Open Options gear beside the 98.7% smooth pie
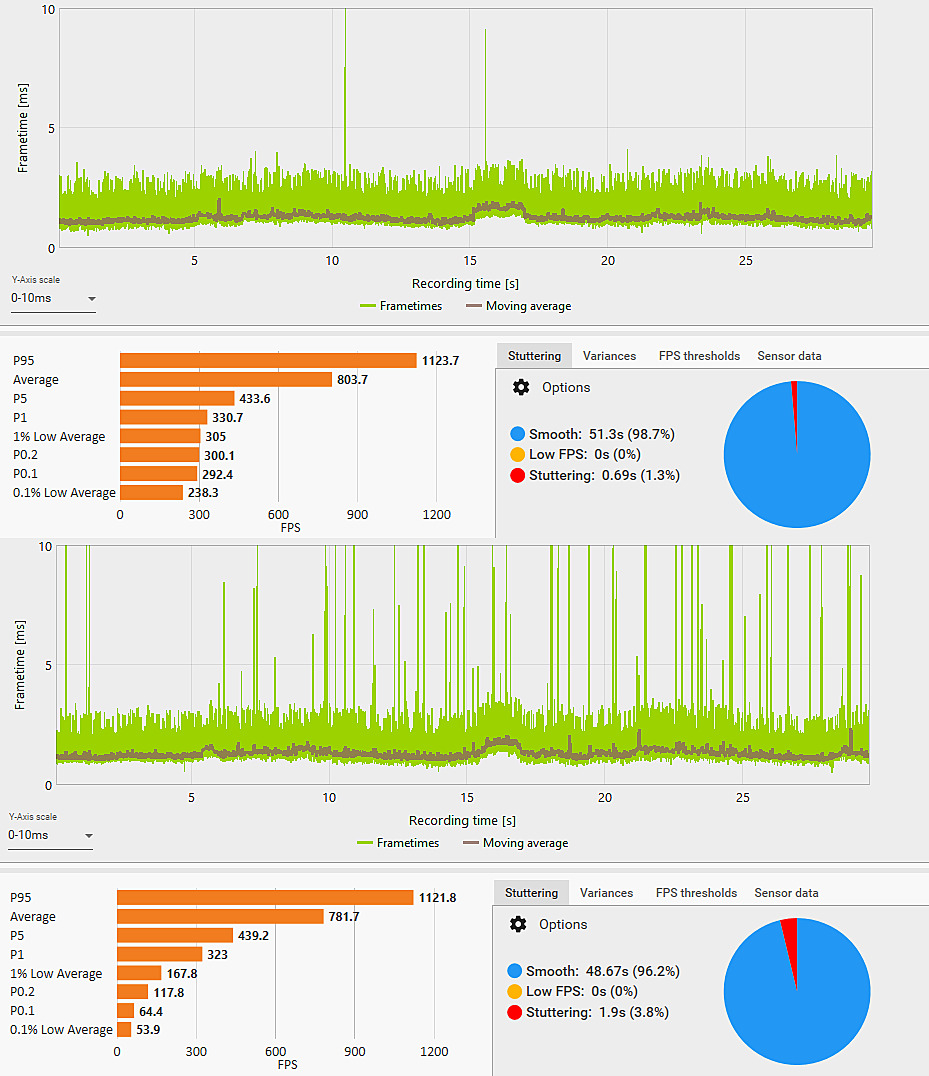 click(521, 388)
